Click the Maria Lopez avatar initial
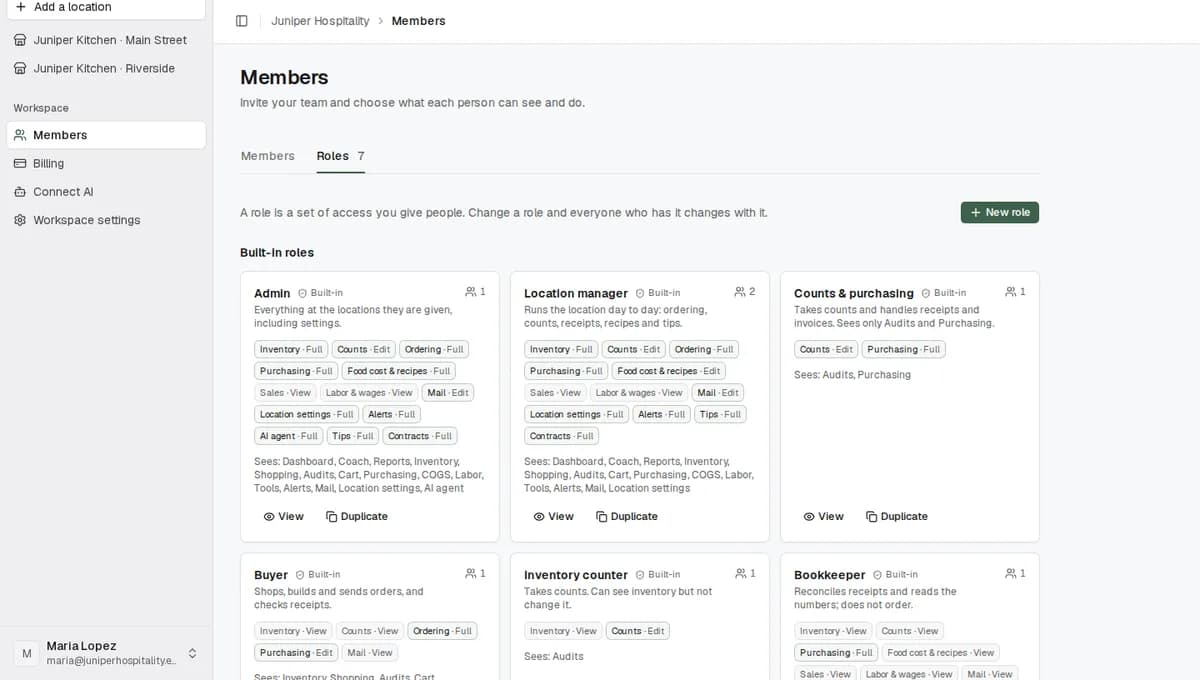 pyautogui.click(x=27, y=653)
